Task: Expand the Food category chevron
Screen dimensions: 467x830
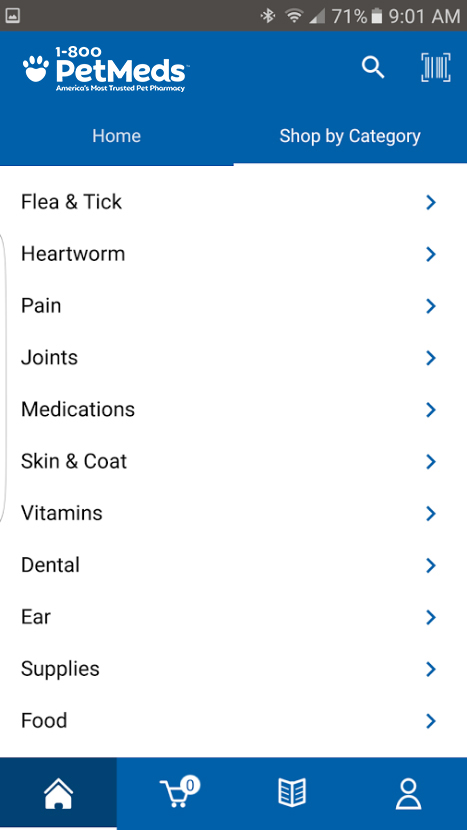Action: [x=431, y=720]
